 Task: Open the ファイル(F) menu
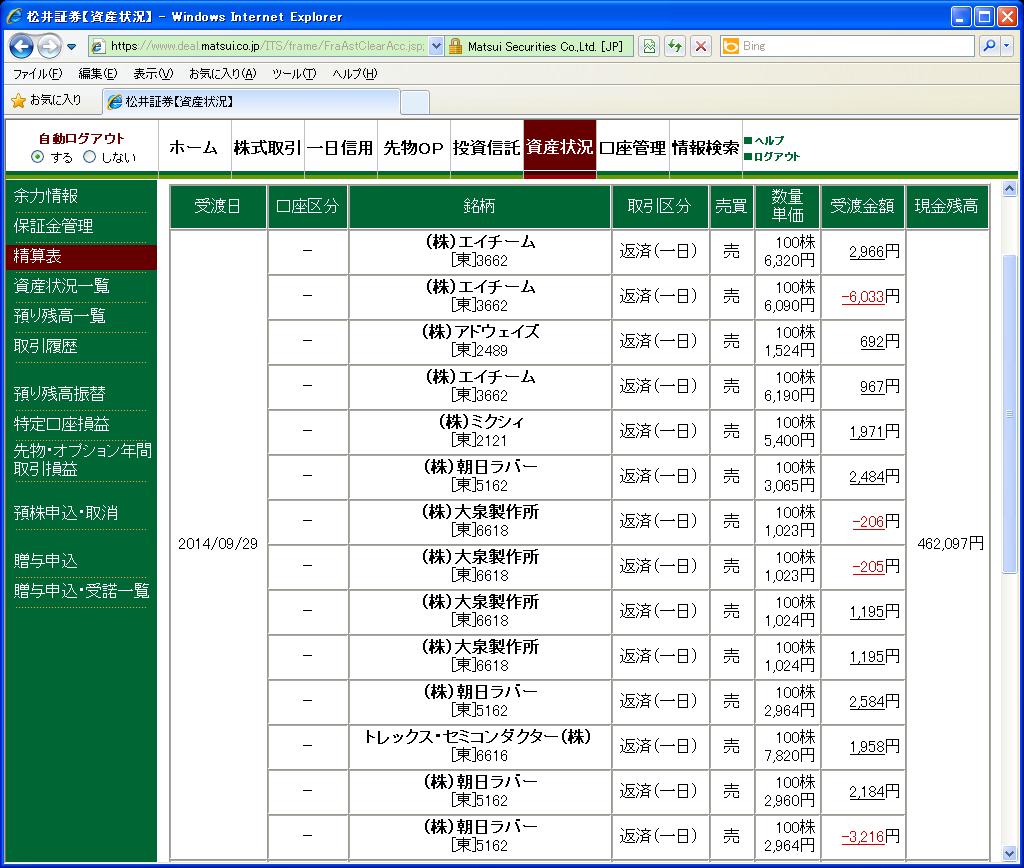37,74
